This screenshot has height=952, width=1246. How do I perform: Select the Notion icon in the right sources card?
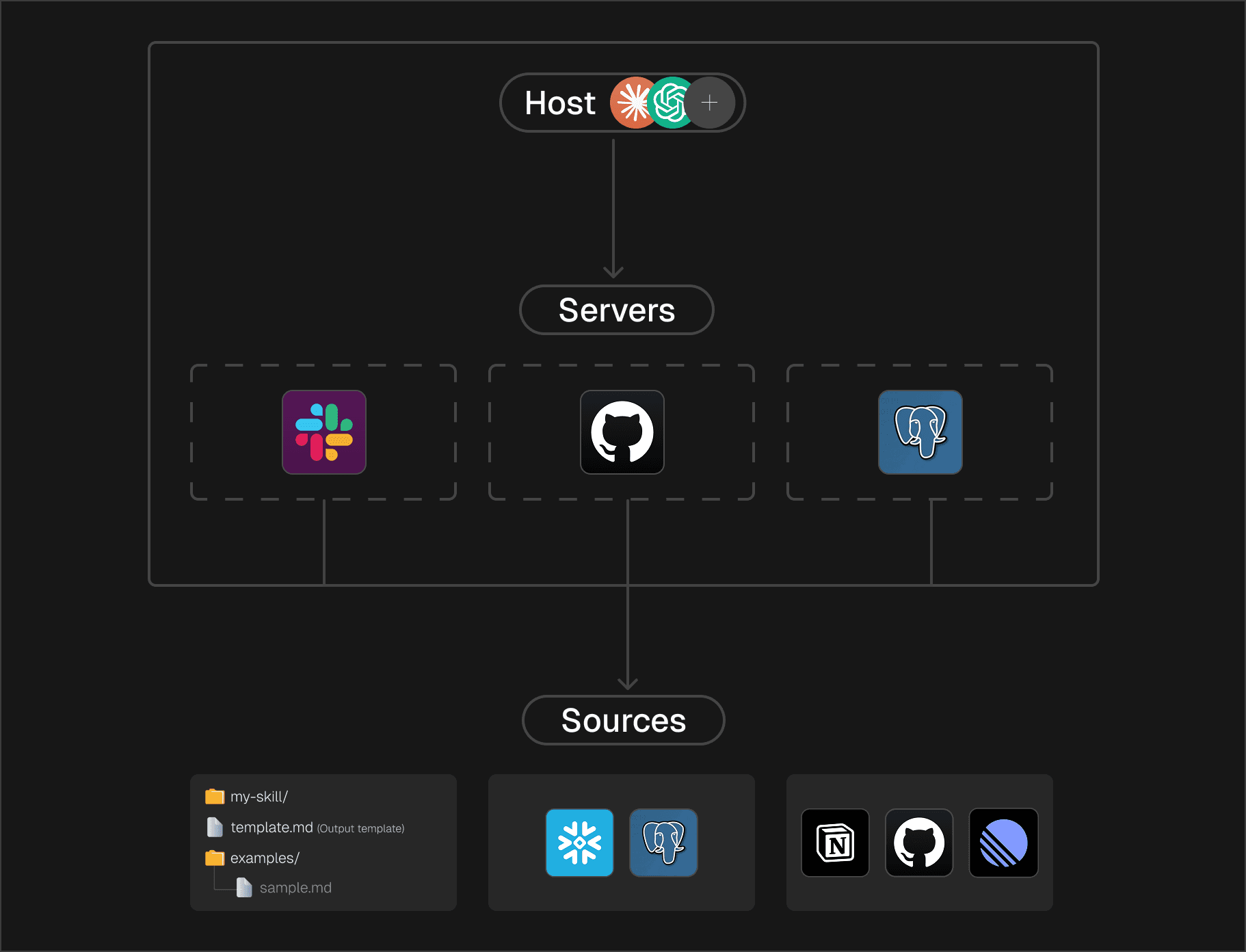(835, 843)
